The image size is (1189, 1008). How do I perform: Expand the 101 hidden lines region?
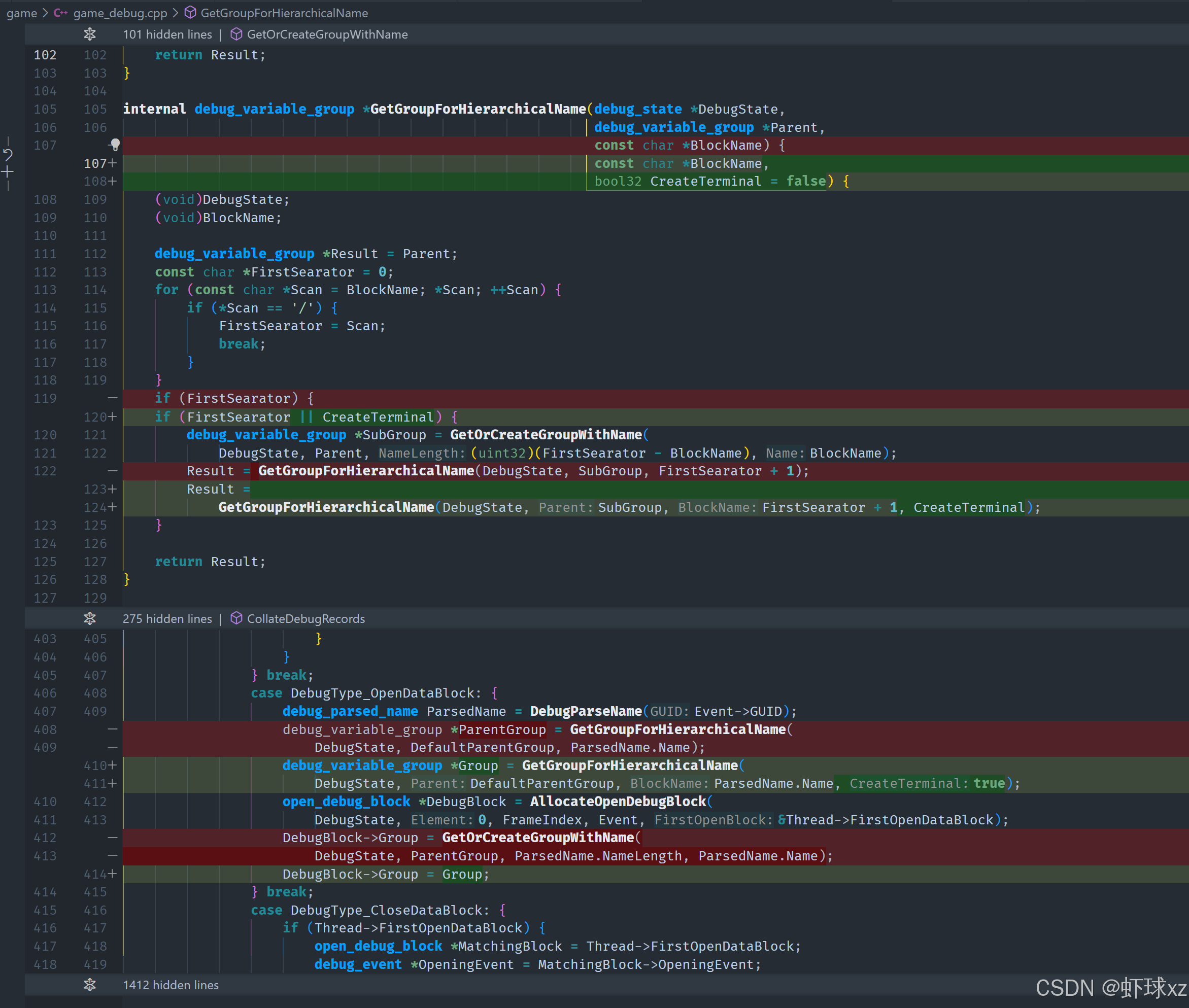pyautogui.click(x=90, y=34)
